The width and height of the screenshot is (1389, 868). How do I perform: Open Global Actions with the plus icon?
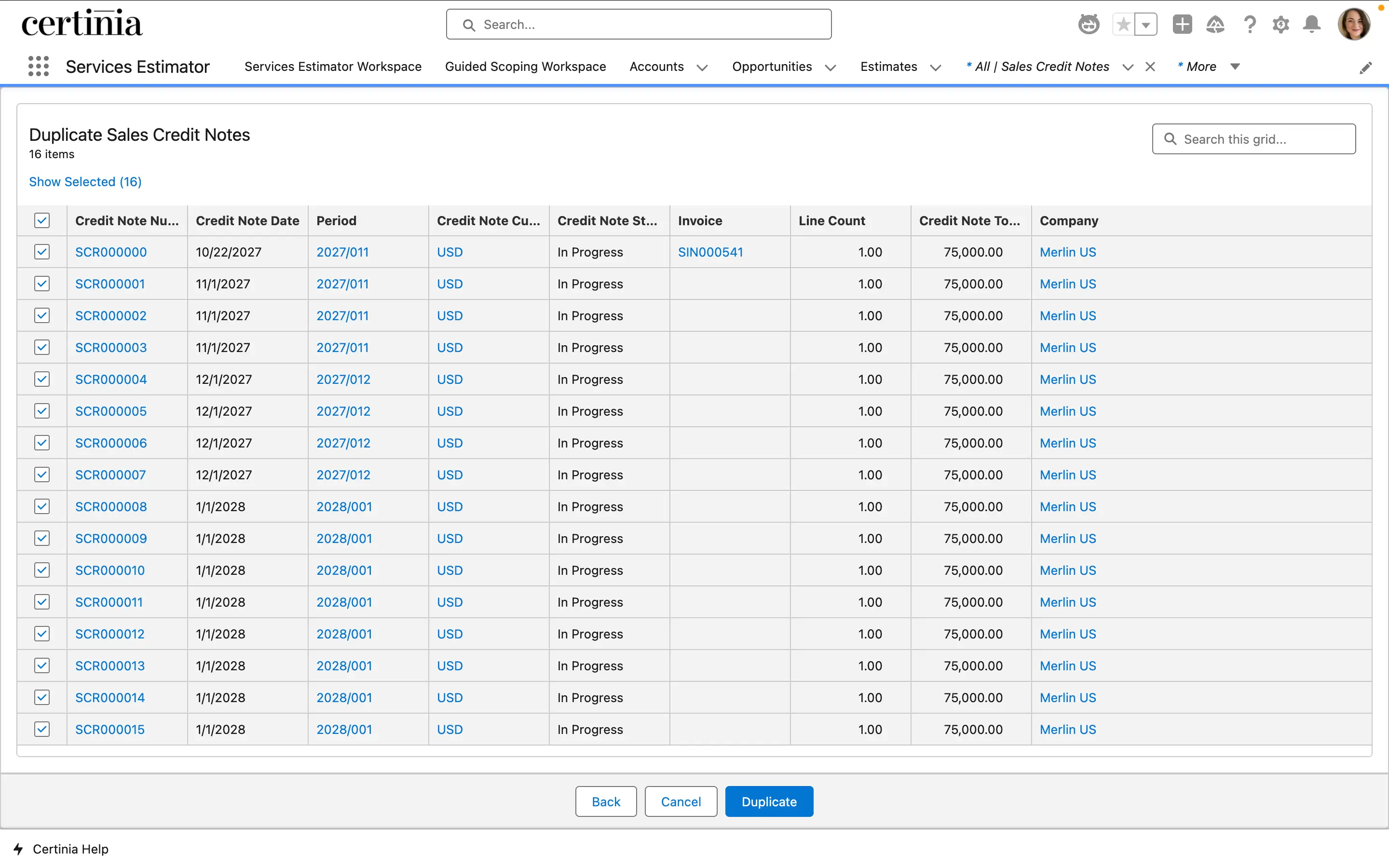1183,24
